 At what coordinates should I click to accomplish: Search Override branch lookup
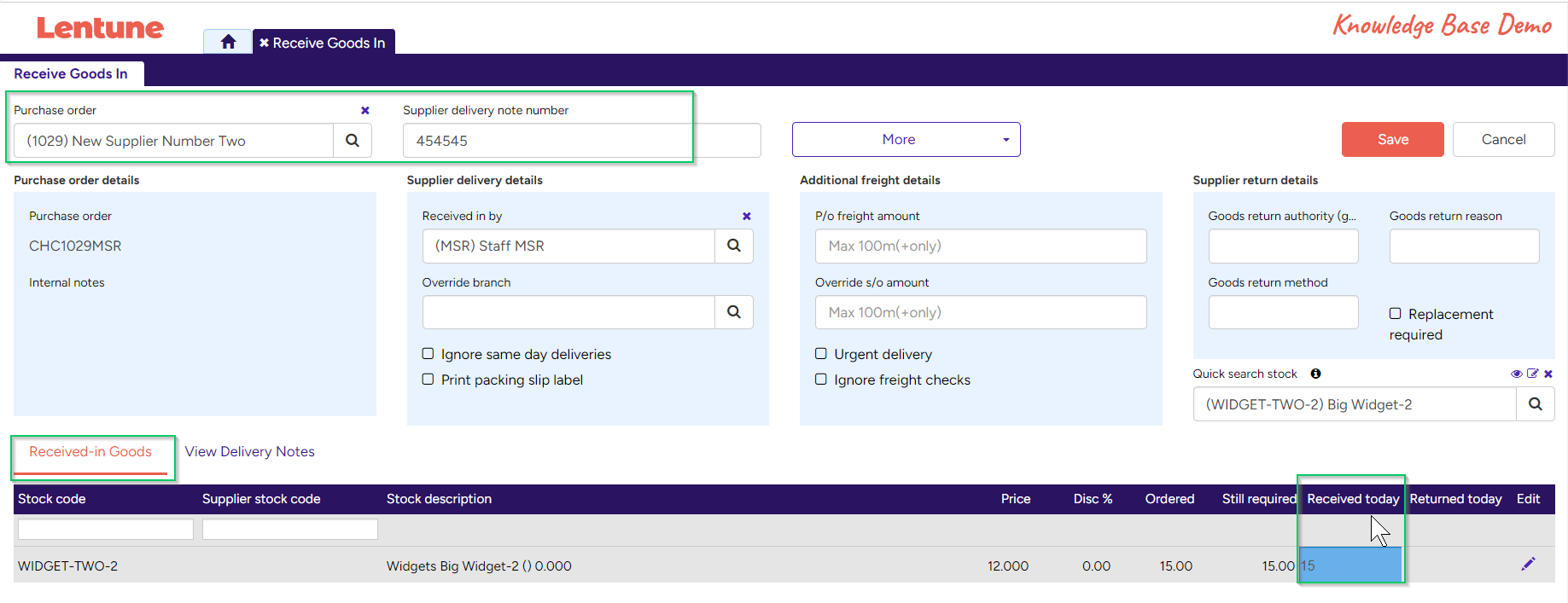734,312
